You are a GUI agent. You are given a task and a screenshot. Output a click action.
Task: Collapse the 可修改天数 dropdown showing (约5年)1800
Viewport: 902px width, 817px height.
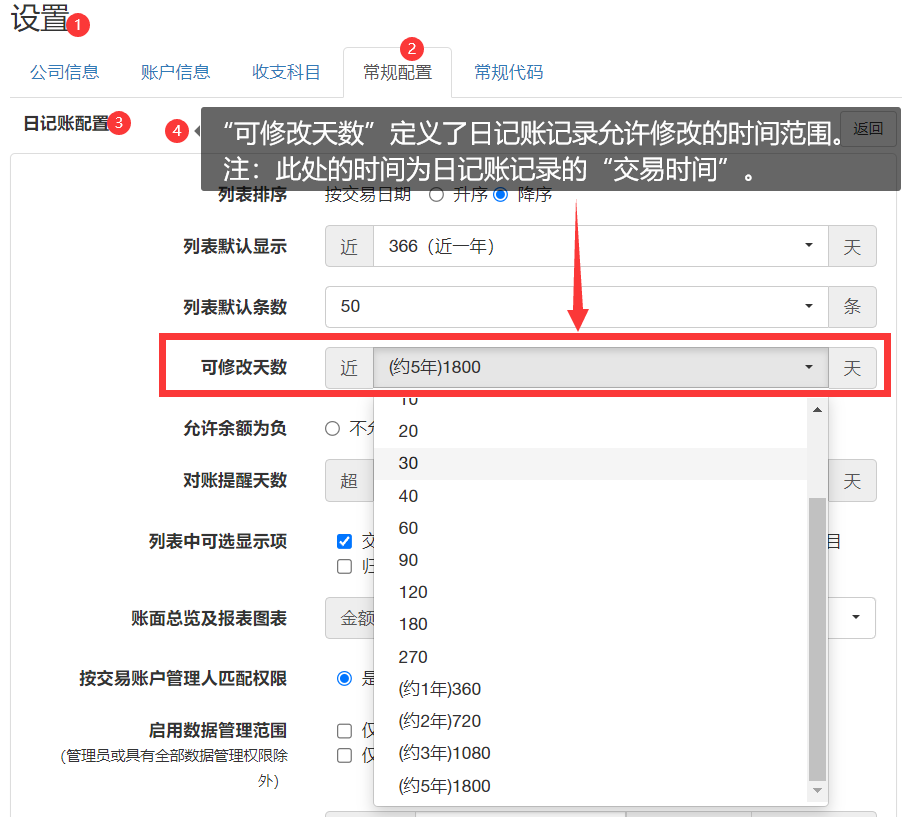(600, 368)
